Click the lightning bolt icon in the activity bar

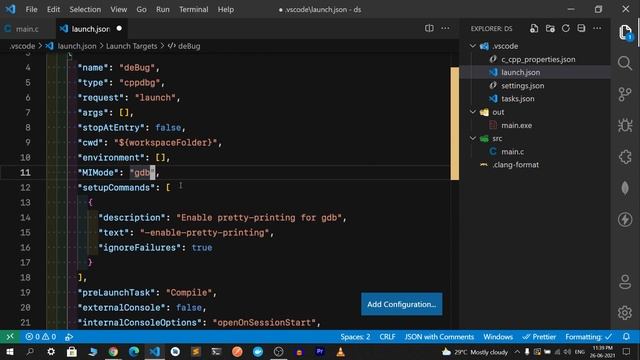click(x=625, y=219)
